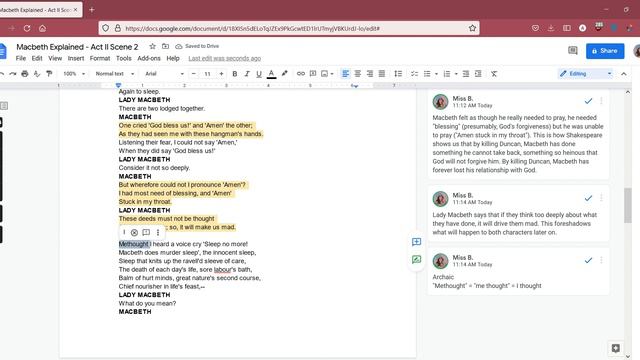The width and height of the screenshot is (640, 360).
Task: Run spelling and grammar check
Action: tap(37, 74)
